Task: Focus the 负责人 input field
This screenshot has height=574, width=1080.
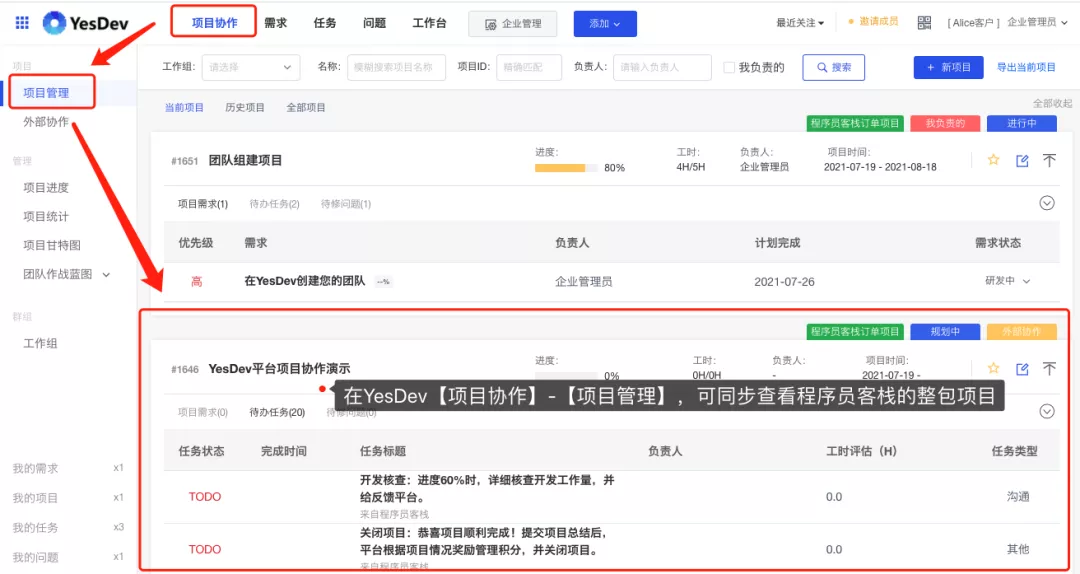Action: [x=662, y=68]
